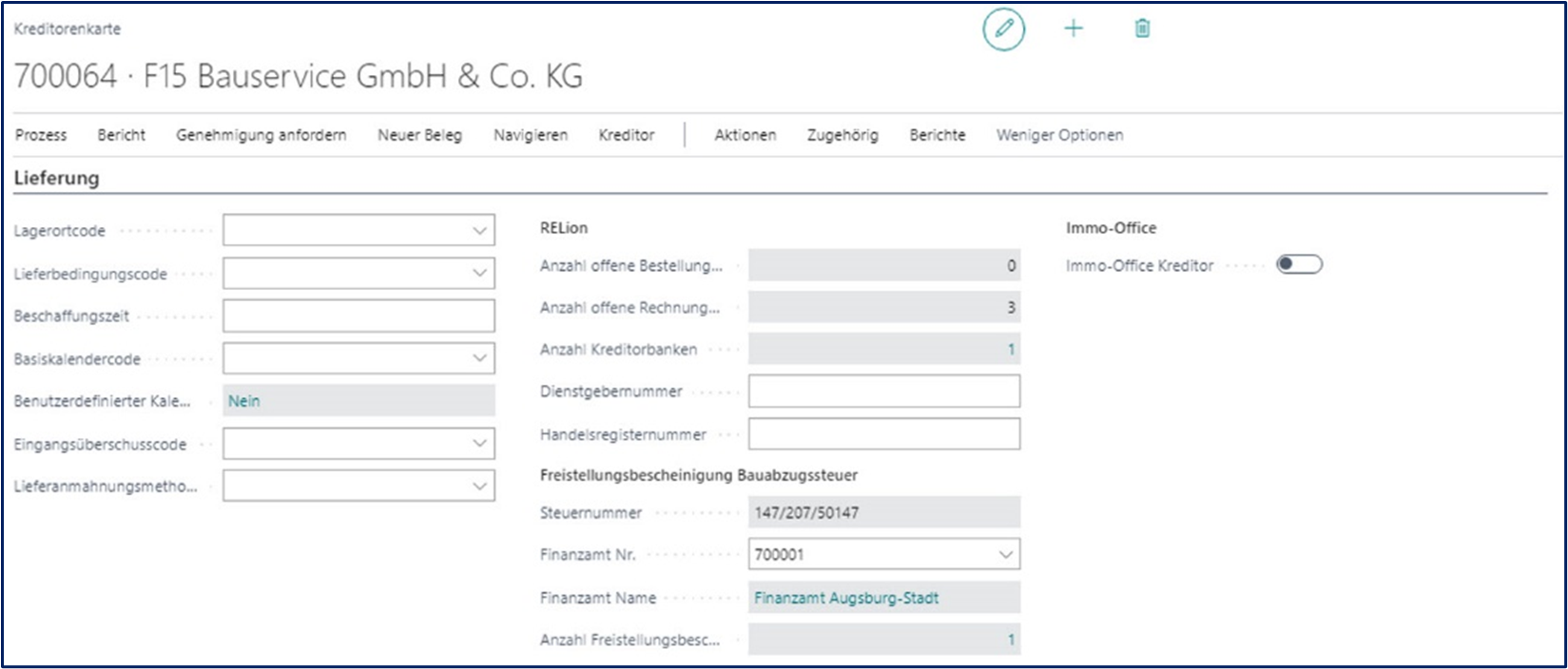
Task: Toggle the Immo-Office Kreditor switch
Action: (1299, 265)
